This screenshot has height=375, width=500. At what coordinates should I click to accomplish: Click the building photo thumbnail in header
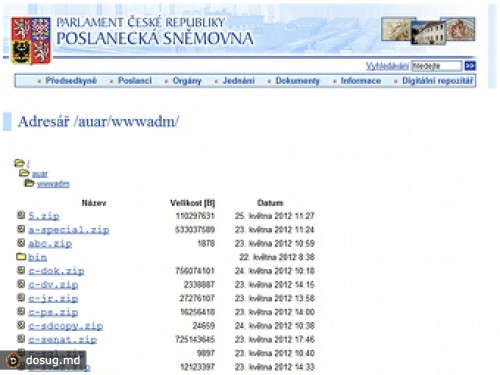pos(429,33)
